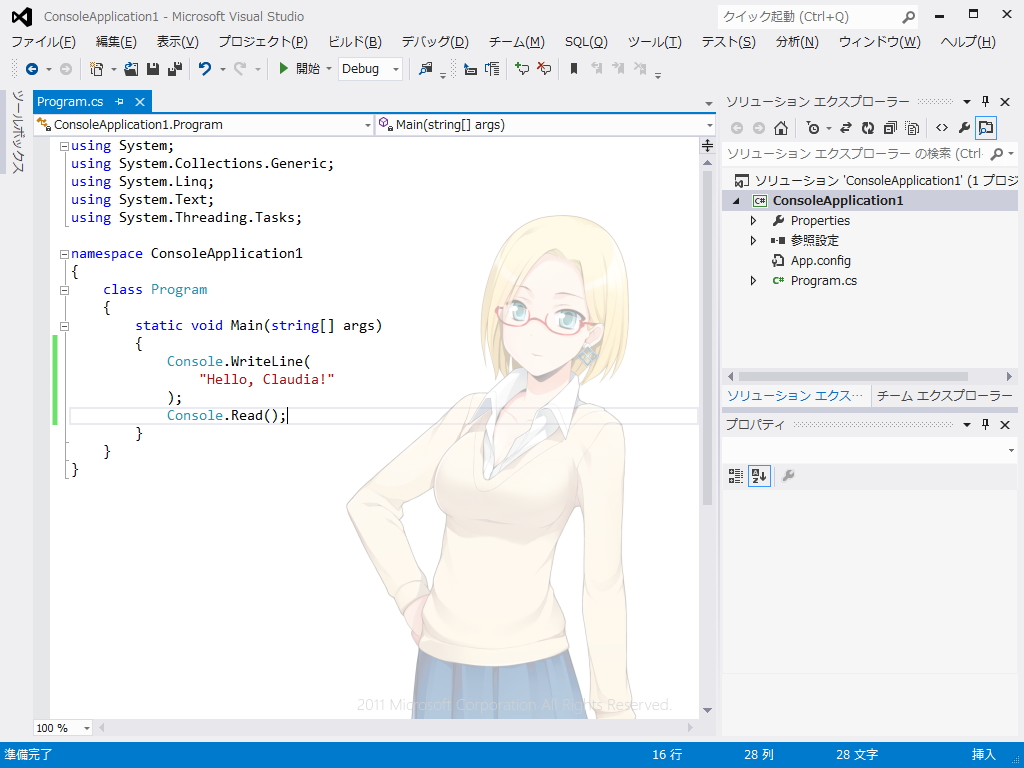Undo the last edit with the Undo arrow

(x=205, y=69)
